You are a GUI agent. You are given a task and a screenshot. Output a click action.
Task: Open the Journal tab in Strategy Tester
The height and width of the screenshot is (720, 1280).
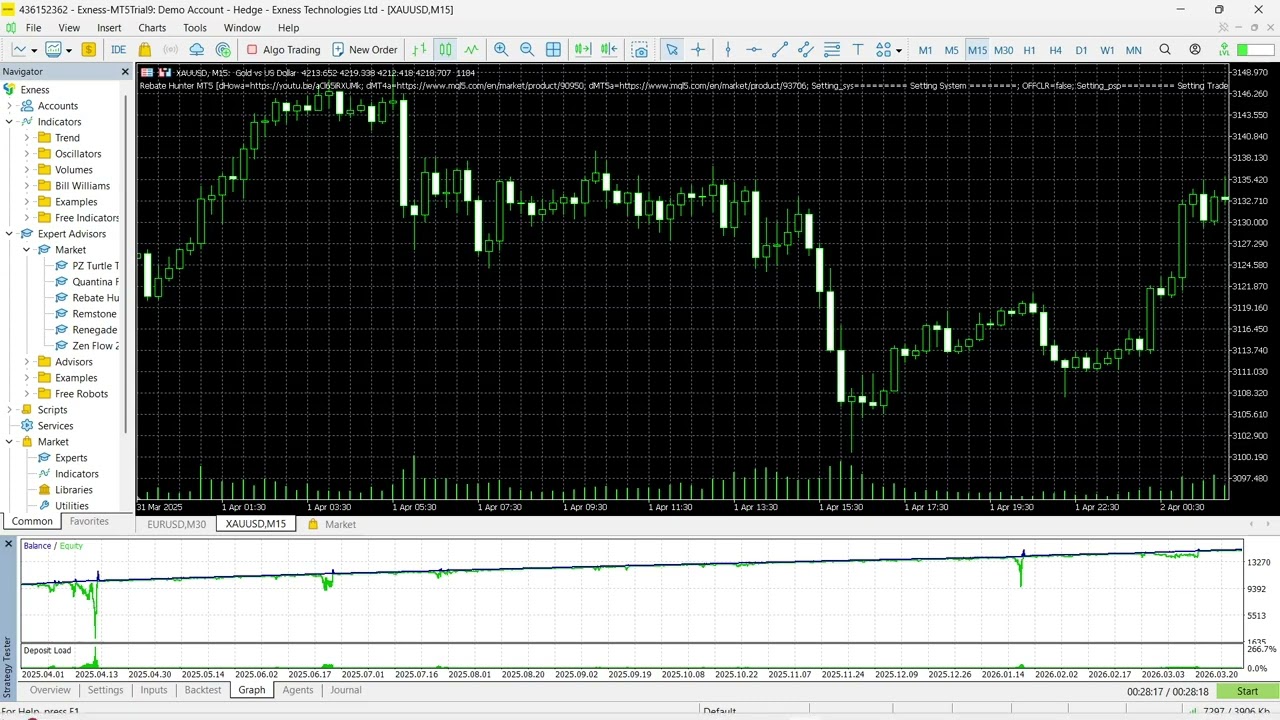pos(346,690)
